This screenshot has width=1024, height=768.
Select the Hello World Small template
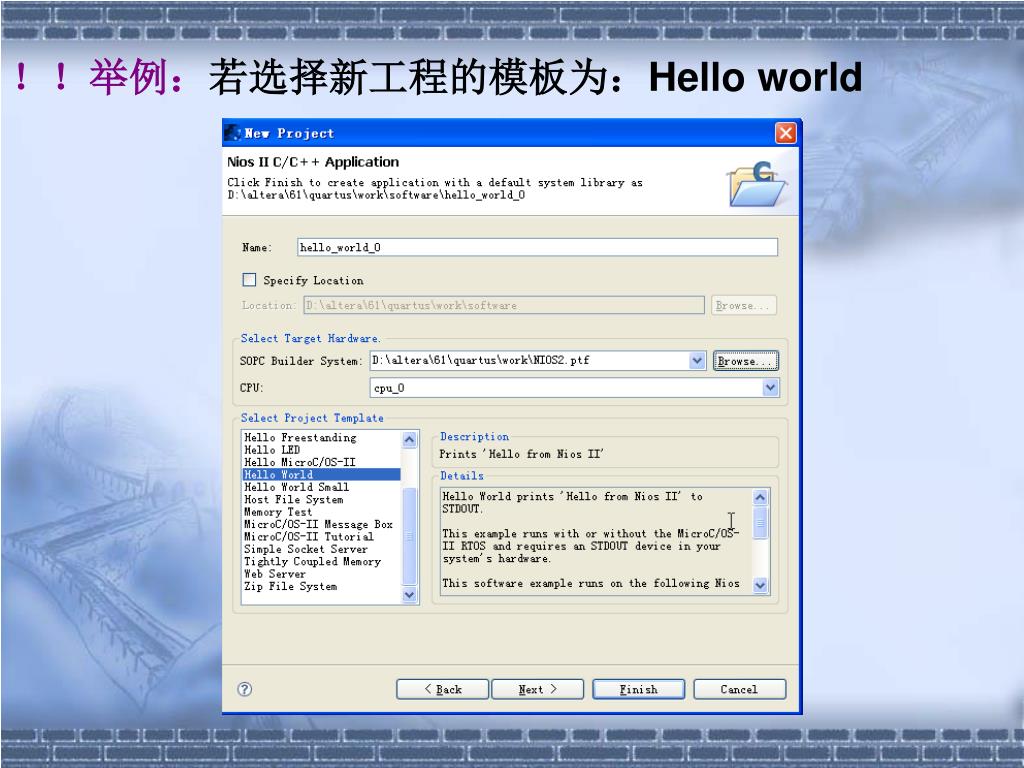[x=296, y=487]
